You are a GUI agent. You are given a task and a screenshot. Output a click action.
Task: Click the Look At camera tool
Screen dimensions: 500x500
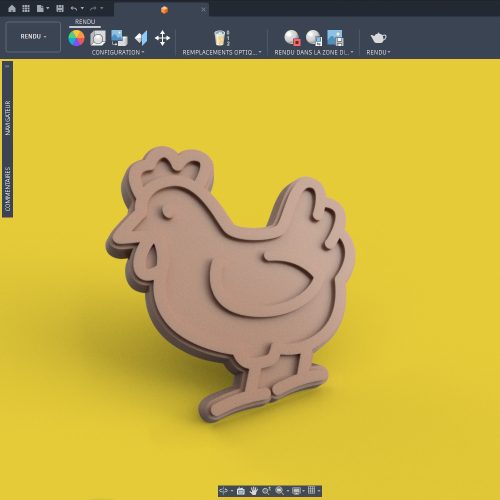241,491
